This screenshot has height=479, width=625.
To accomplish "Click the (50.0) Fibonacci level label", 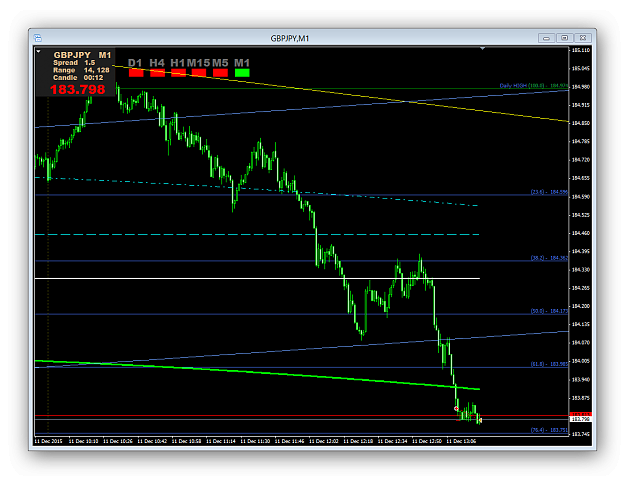I will (549, 311).
